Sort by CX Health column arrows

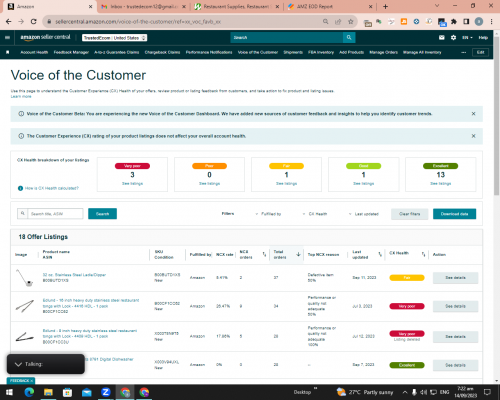pos(423,254)
